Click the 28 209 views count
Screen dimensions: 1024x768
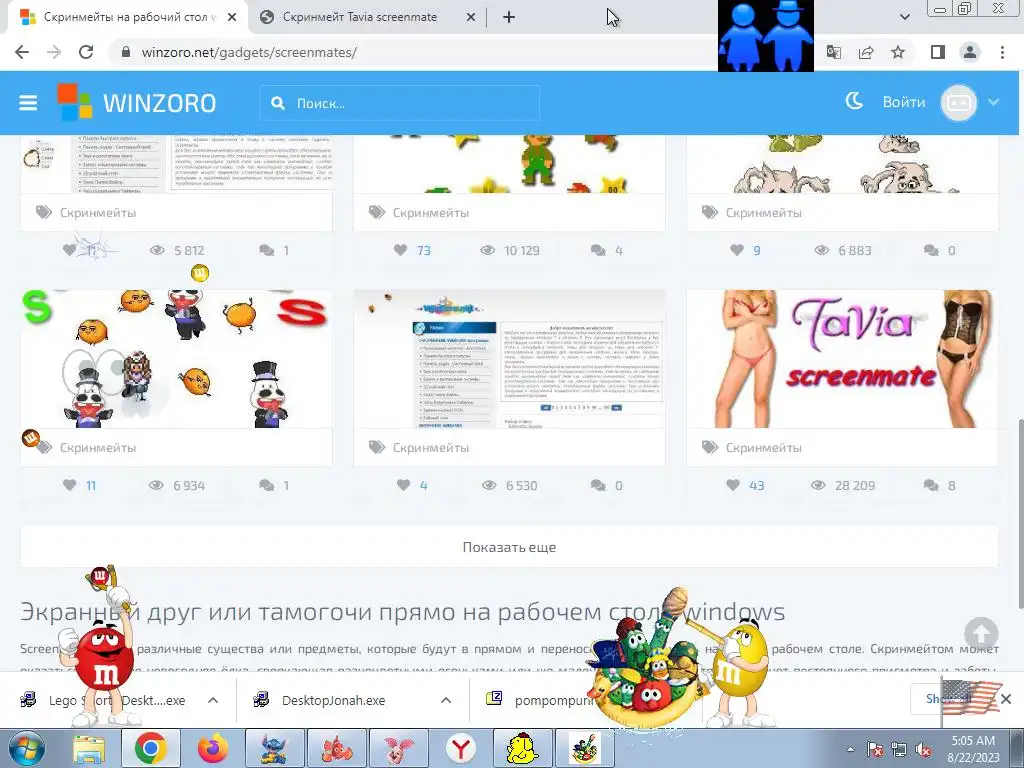(x=854, y=485)
